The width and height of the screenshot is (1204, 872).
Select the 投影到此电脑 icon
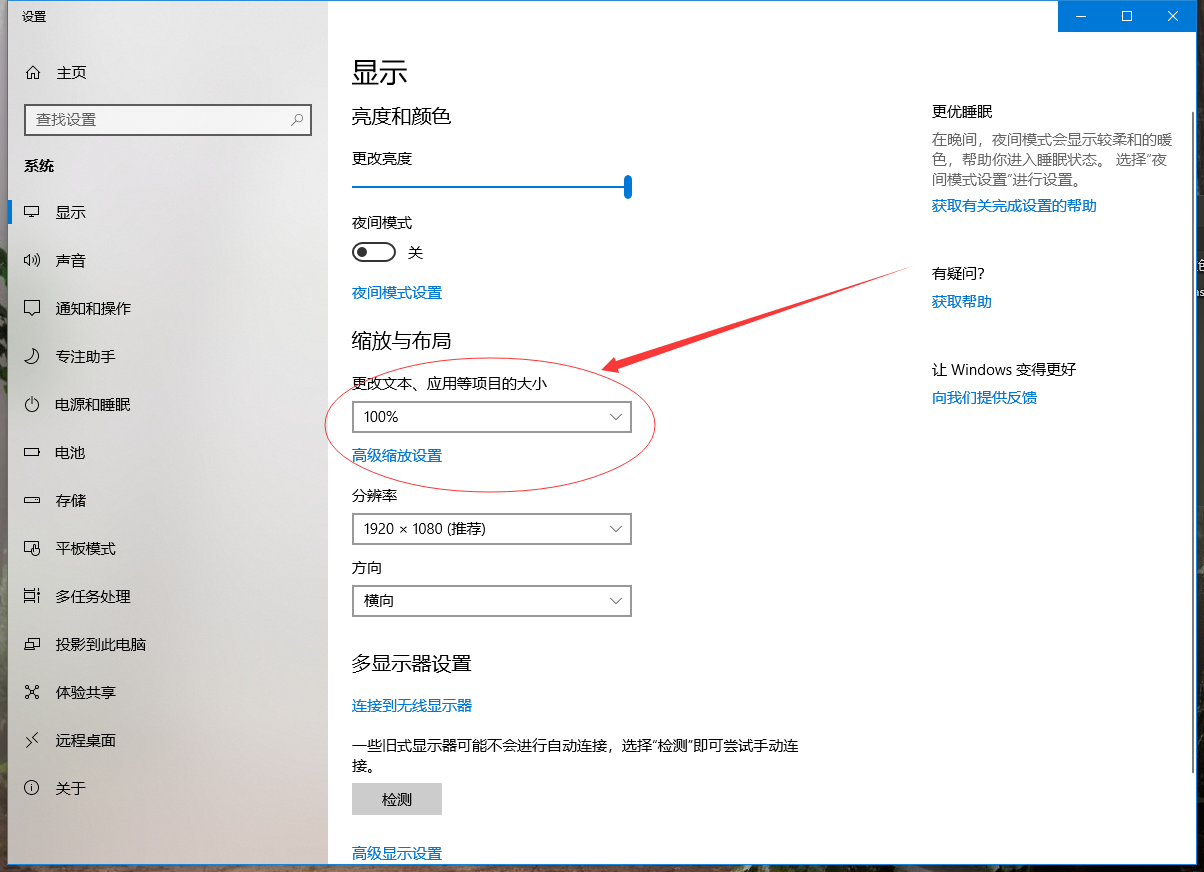pyautogui.click(x=32, y=645)
